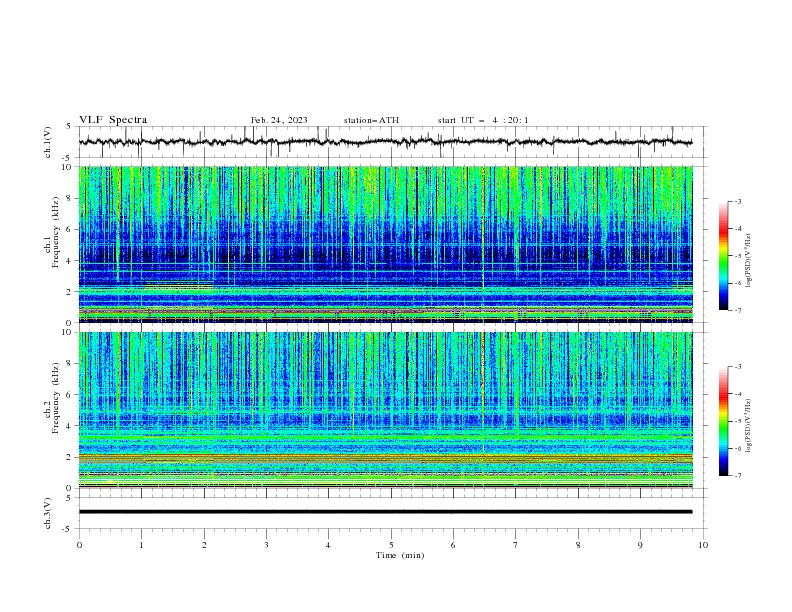
Task: Click the lower PSD color scale bar
Action: 723,421
